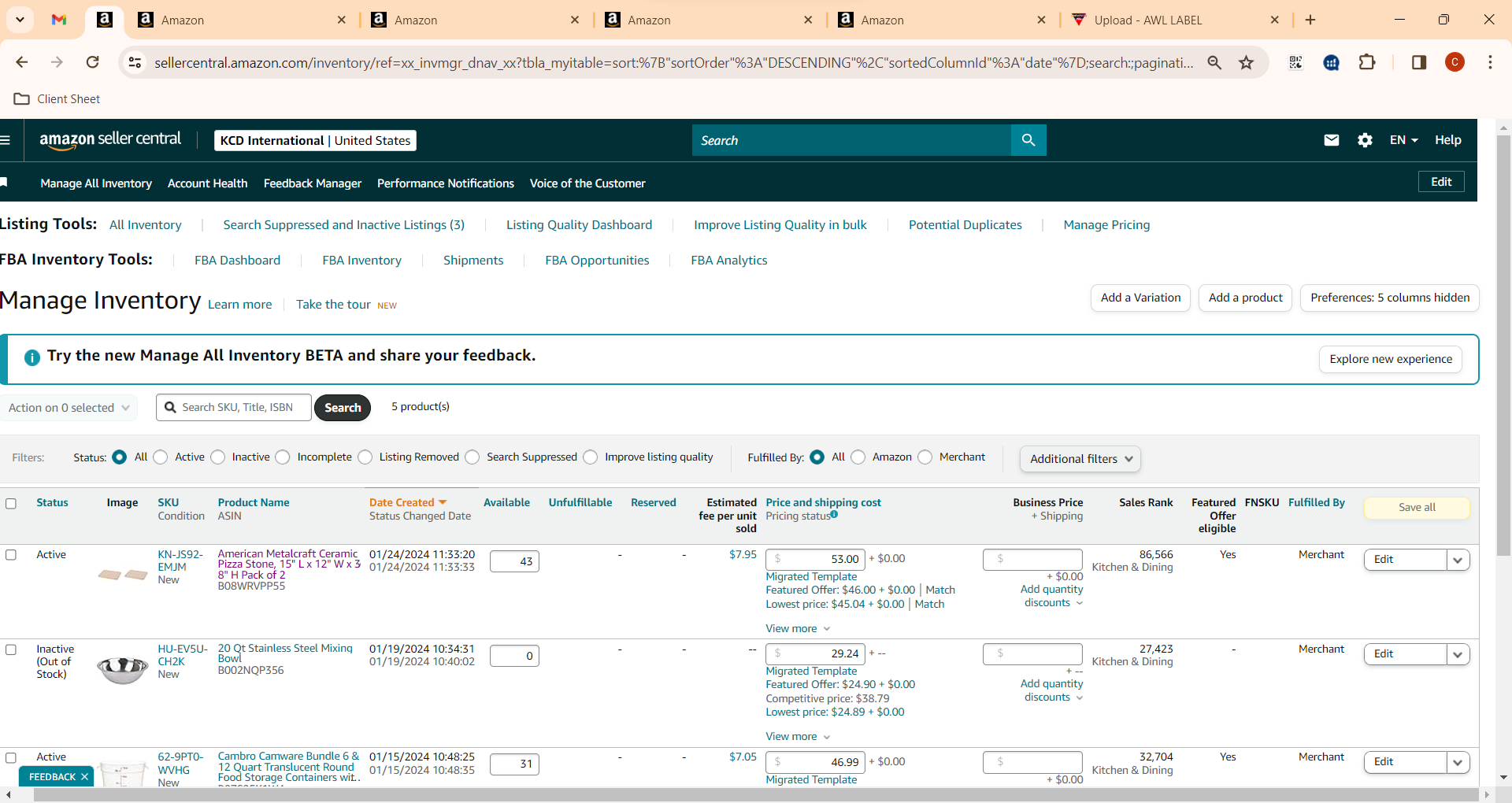Click the Save all button

1417,508
